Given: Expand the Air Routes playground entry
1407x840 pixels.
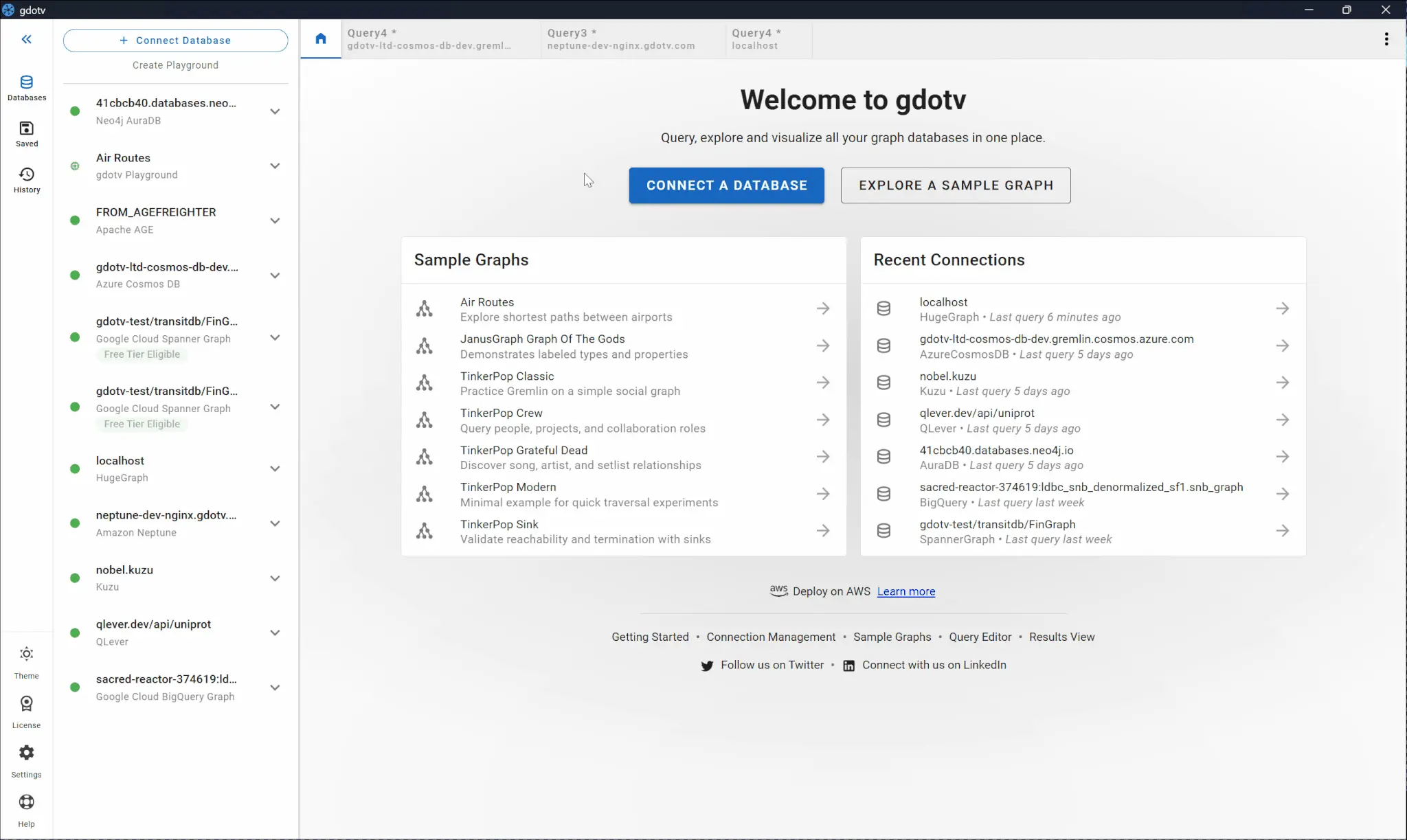Looking at the screenshot, I should (275, 166).
